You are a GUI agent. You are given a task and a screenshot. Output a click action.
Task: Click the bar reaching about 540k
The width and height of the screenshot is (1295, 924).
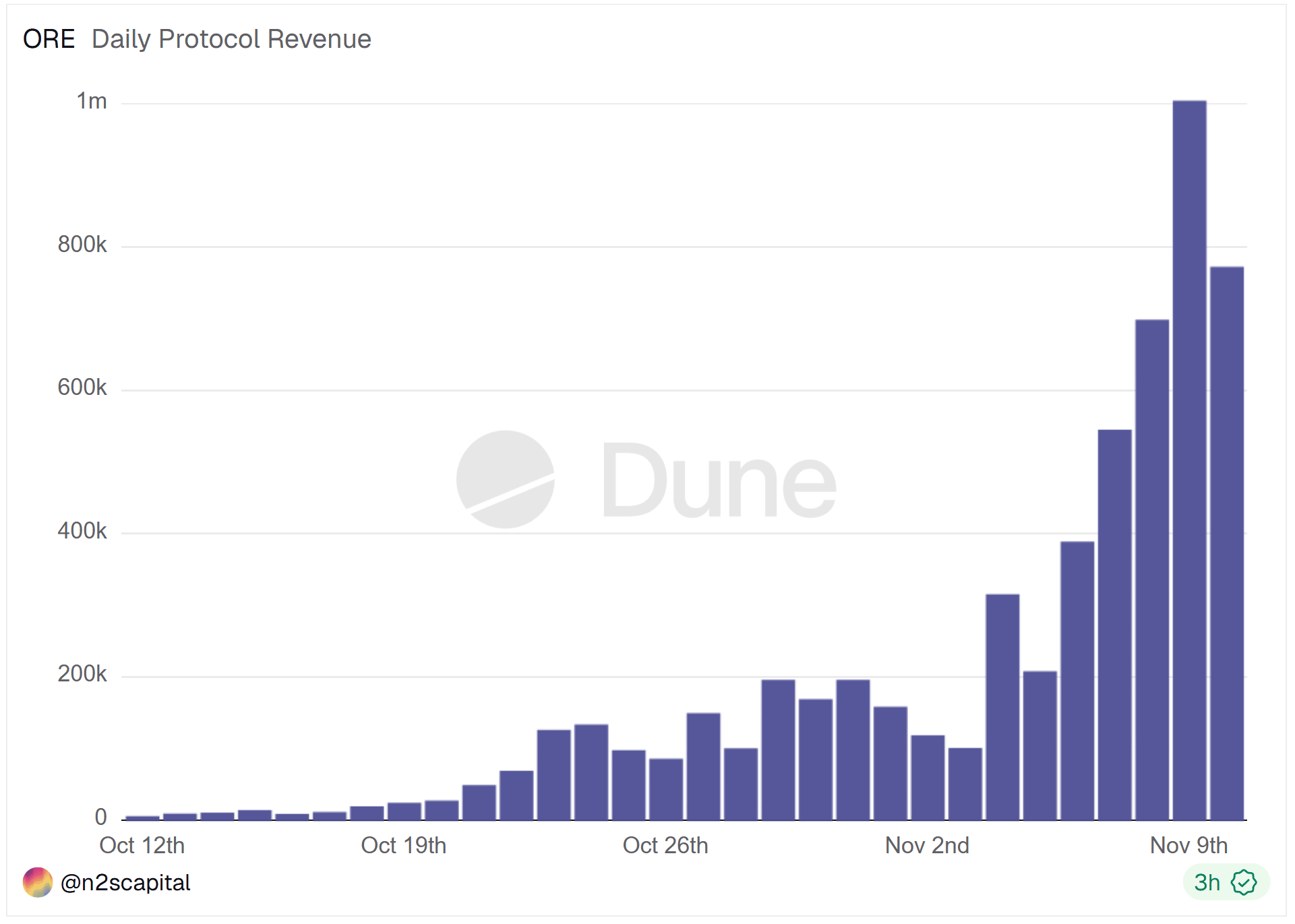point(1114,623)
